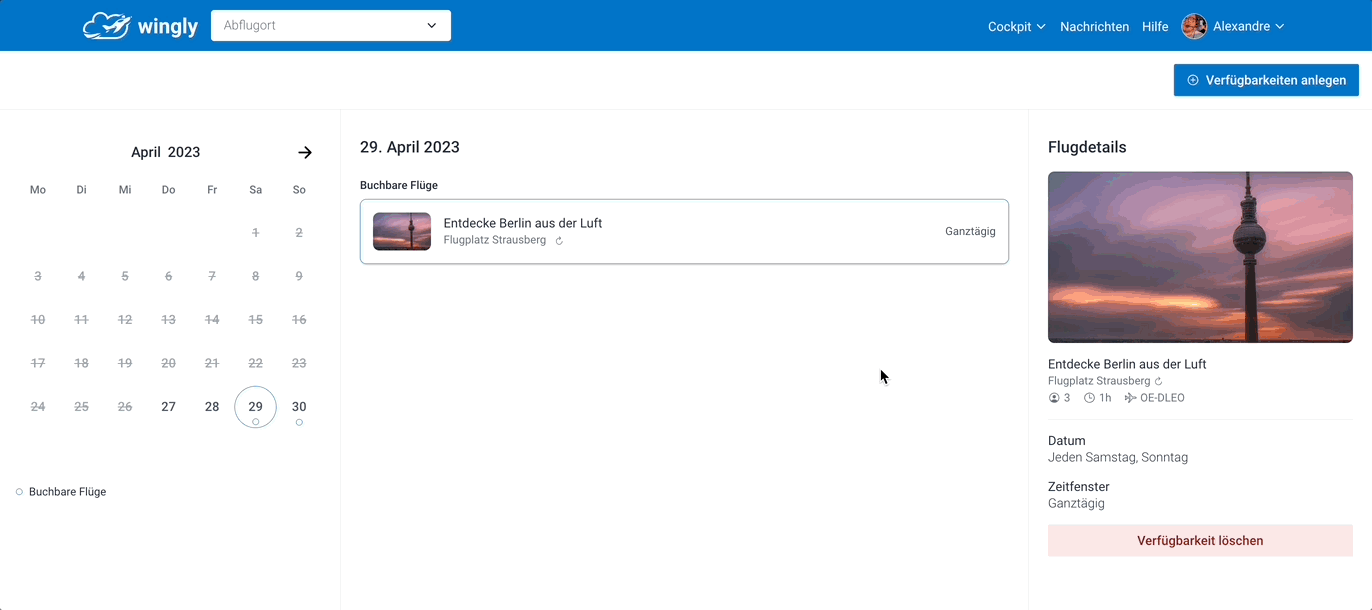1372x610 pixels.
Task: Expand the Cockpit menu
Action: 1017,27
